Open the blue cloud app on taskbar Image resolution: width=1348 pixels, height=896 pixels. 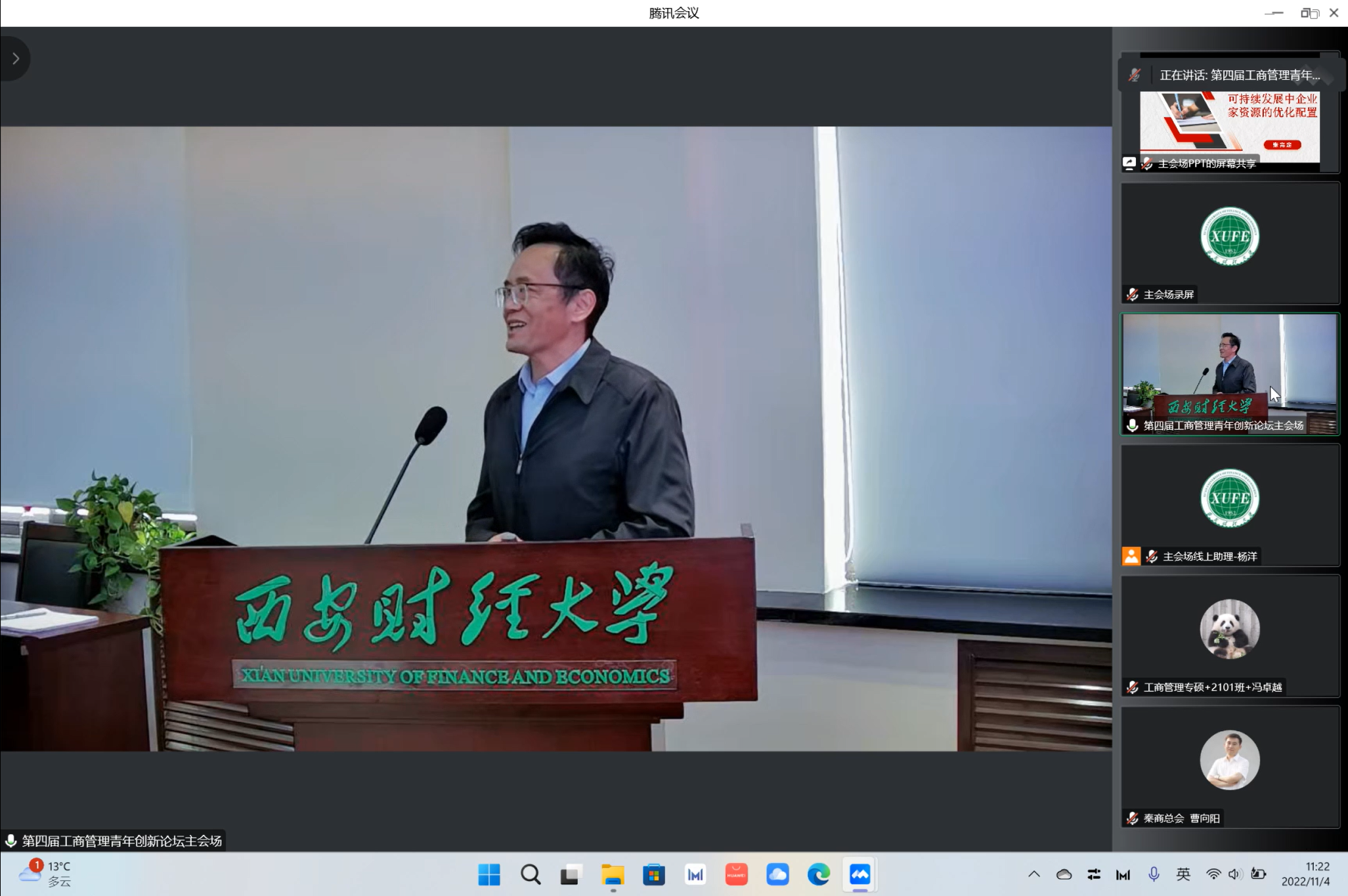[x=777, y=874]
